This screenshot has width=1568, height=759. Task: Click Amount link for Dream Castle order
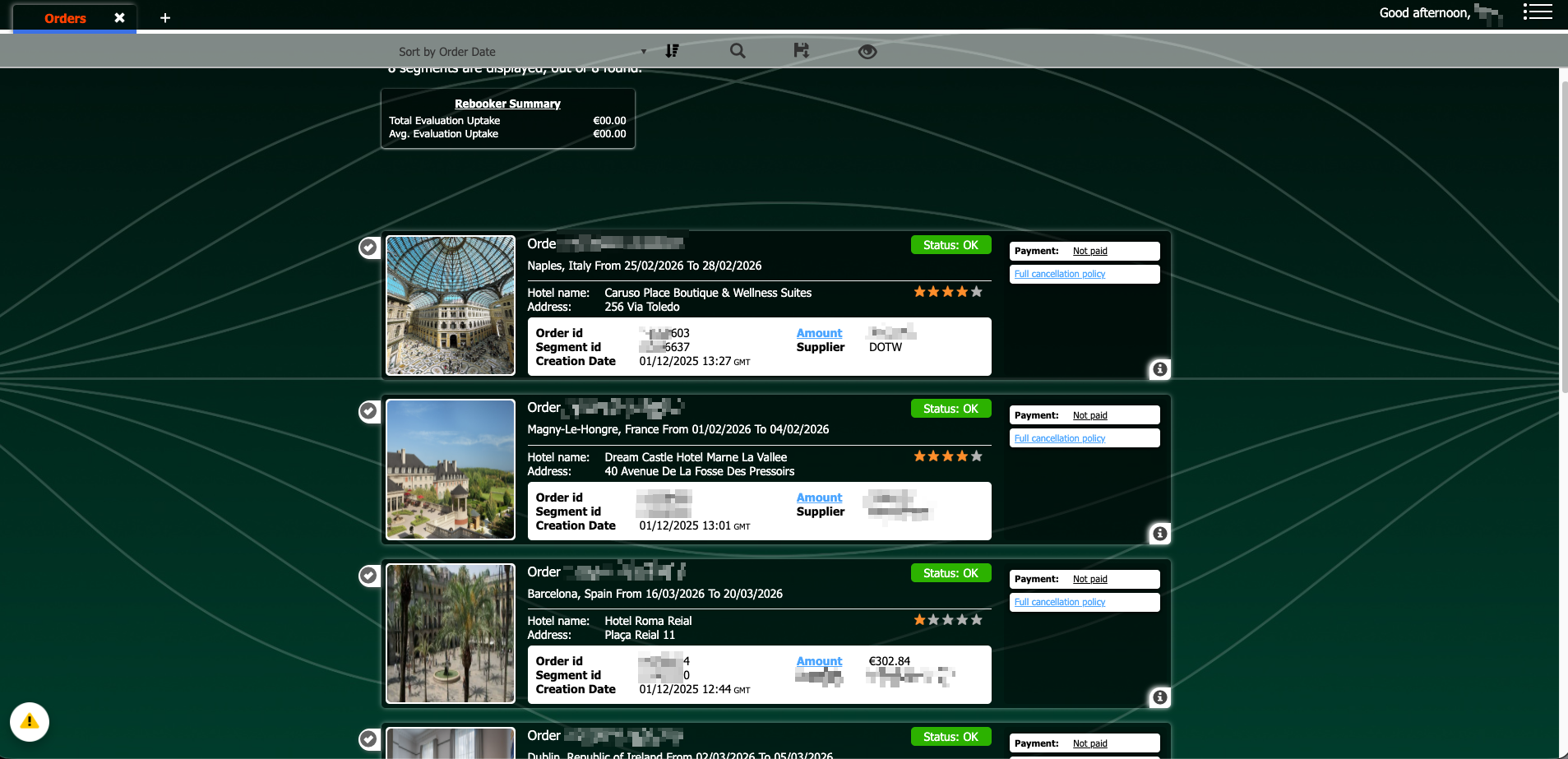819,498
